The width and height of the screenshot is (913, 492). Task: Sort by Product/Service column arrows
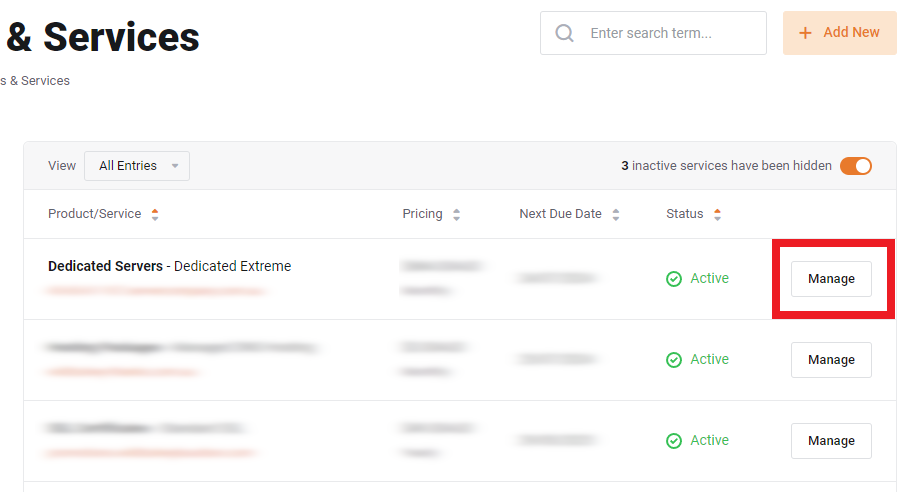coord(155,214)
